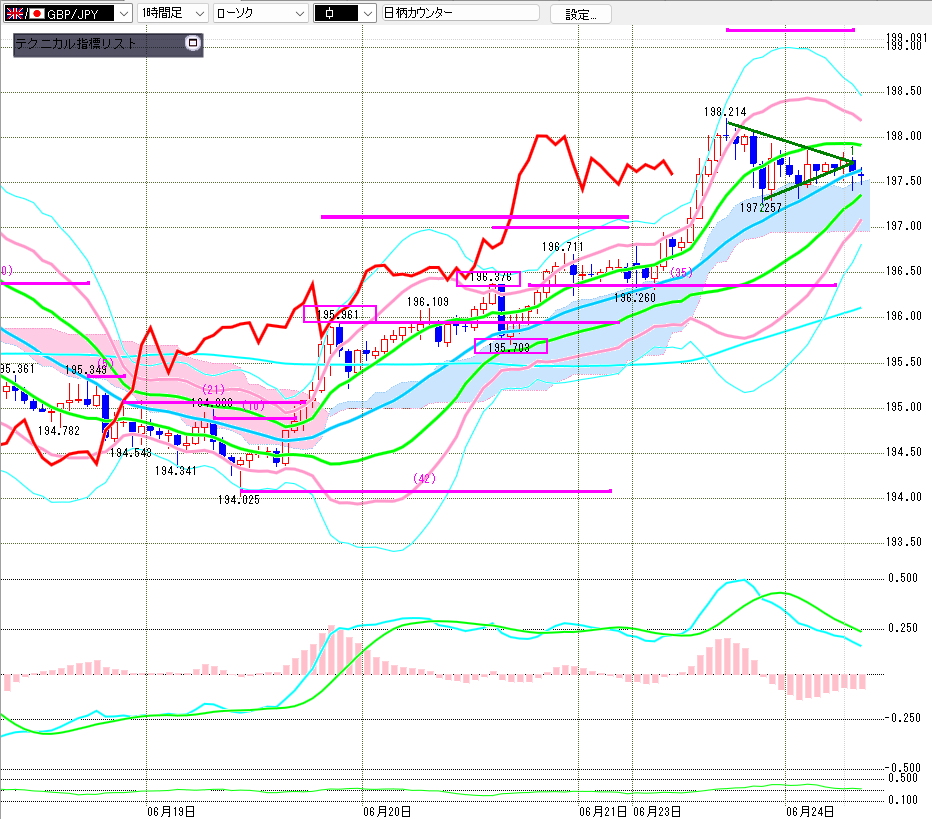Open the 1時間足 timeframe dropdown
Image resolution: width=932 pixels, height=819 pixels.
click(173, 13)
